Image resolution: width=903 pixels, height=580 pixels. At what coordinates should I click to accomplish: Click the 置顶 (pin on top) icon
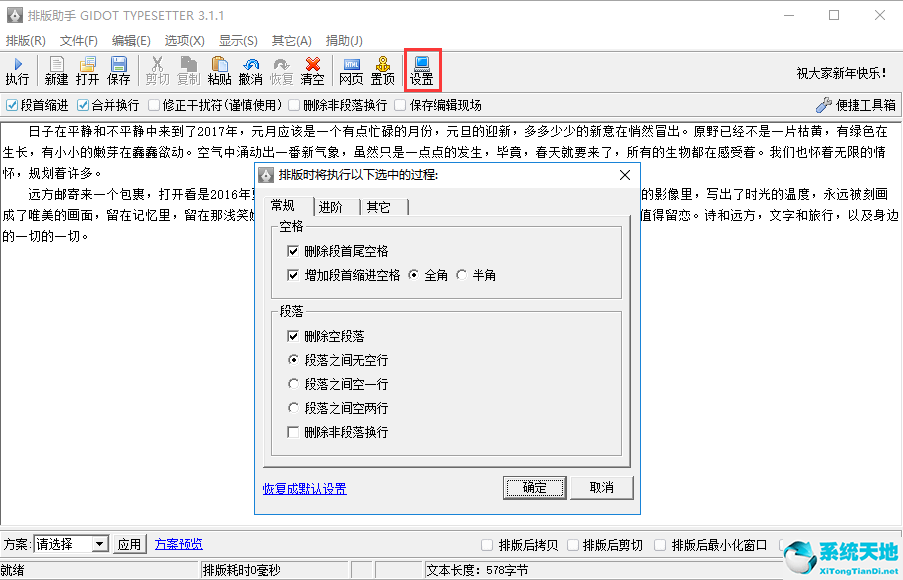pyautogui.click(x=382, y=69)
